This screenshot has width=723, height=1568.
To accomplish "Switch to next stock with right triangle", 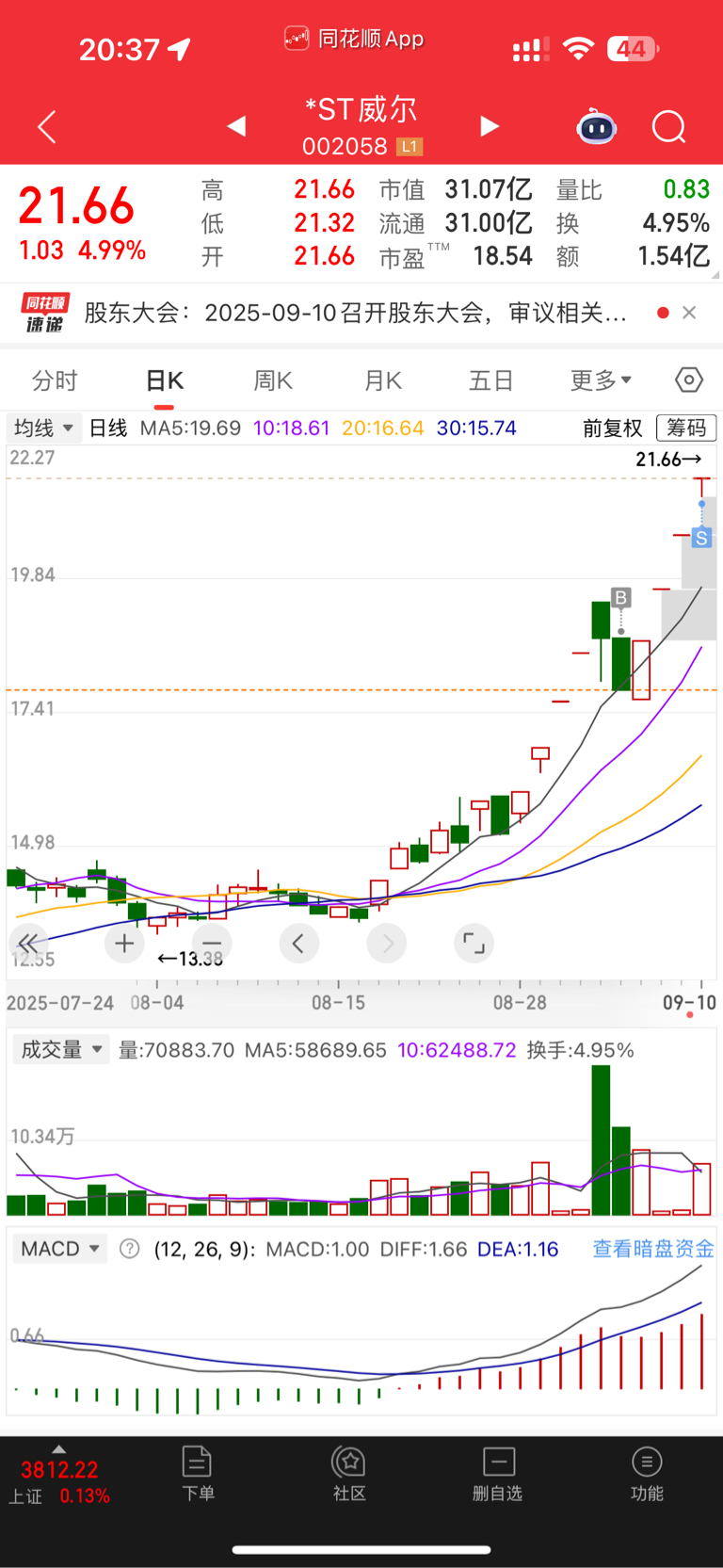I will 490,126.
